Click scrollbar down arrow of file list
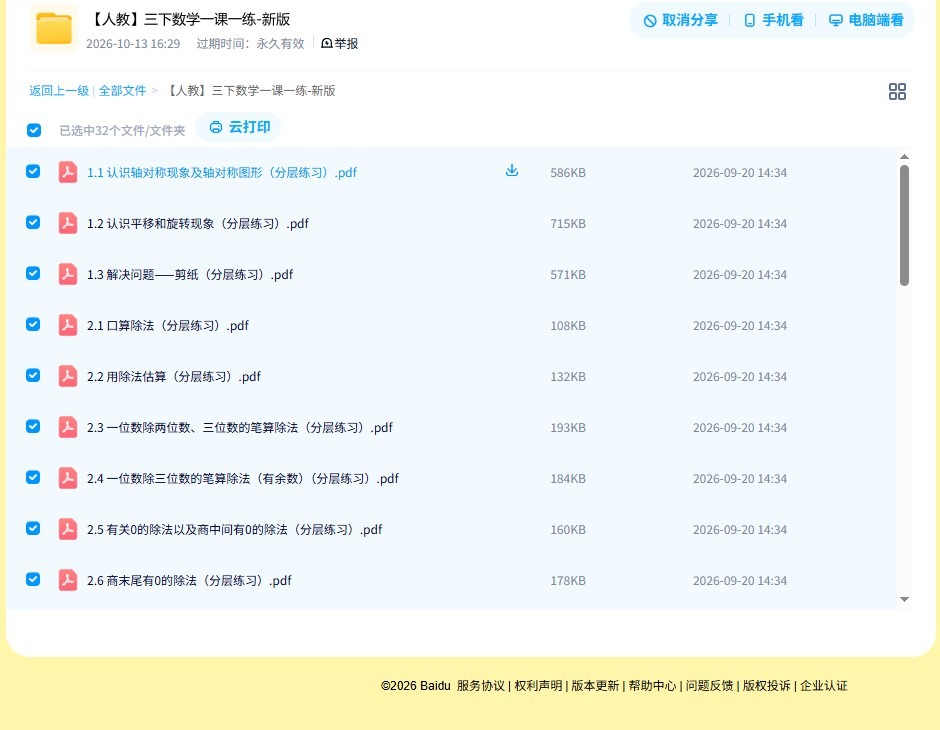The width and height of the screenshot is (940, 730). point(905,599)
